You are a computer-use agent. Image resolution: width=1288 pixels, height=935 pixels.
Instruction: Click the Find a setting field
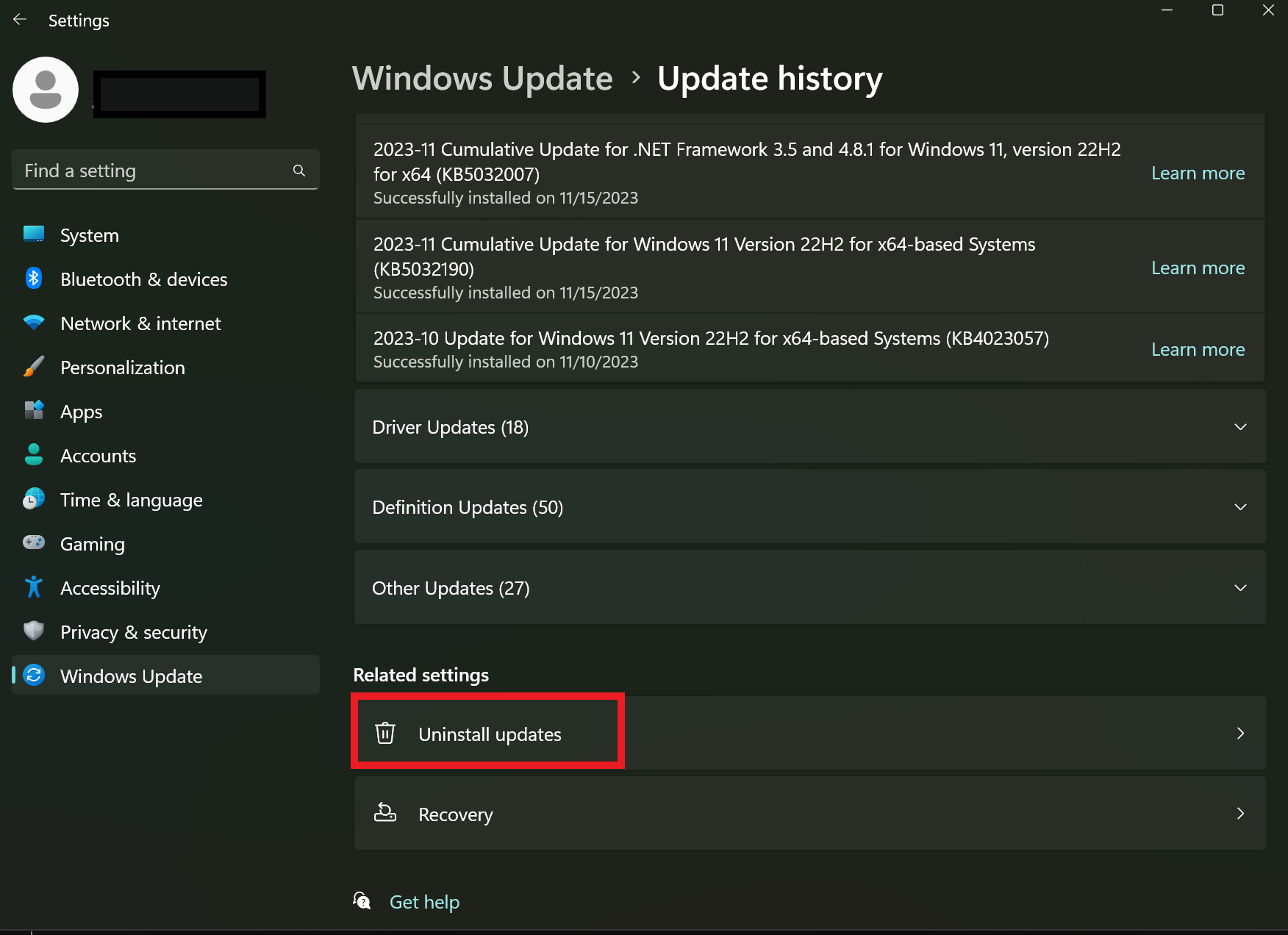click(x=154, y=171)
